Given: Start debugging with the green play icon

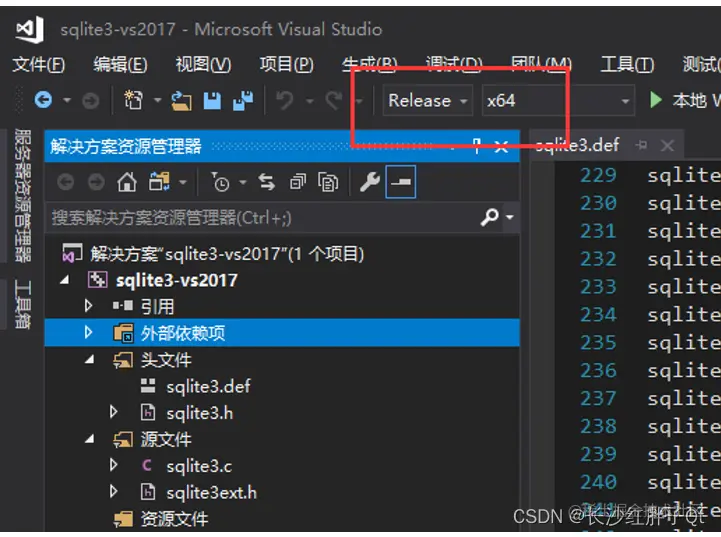Looking at the screenshot, I should (656, 100).
